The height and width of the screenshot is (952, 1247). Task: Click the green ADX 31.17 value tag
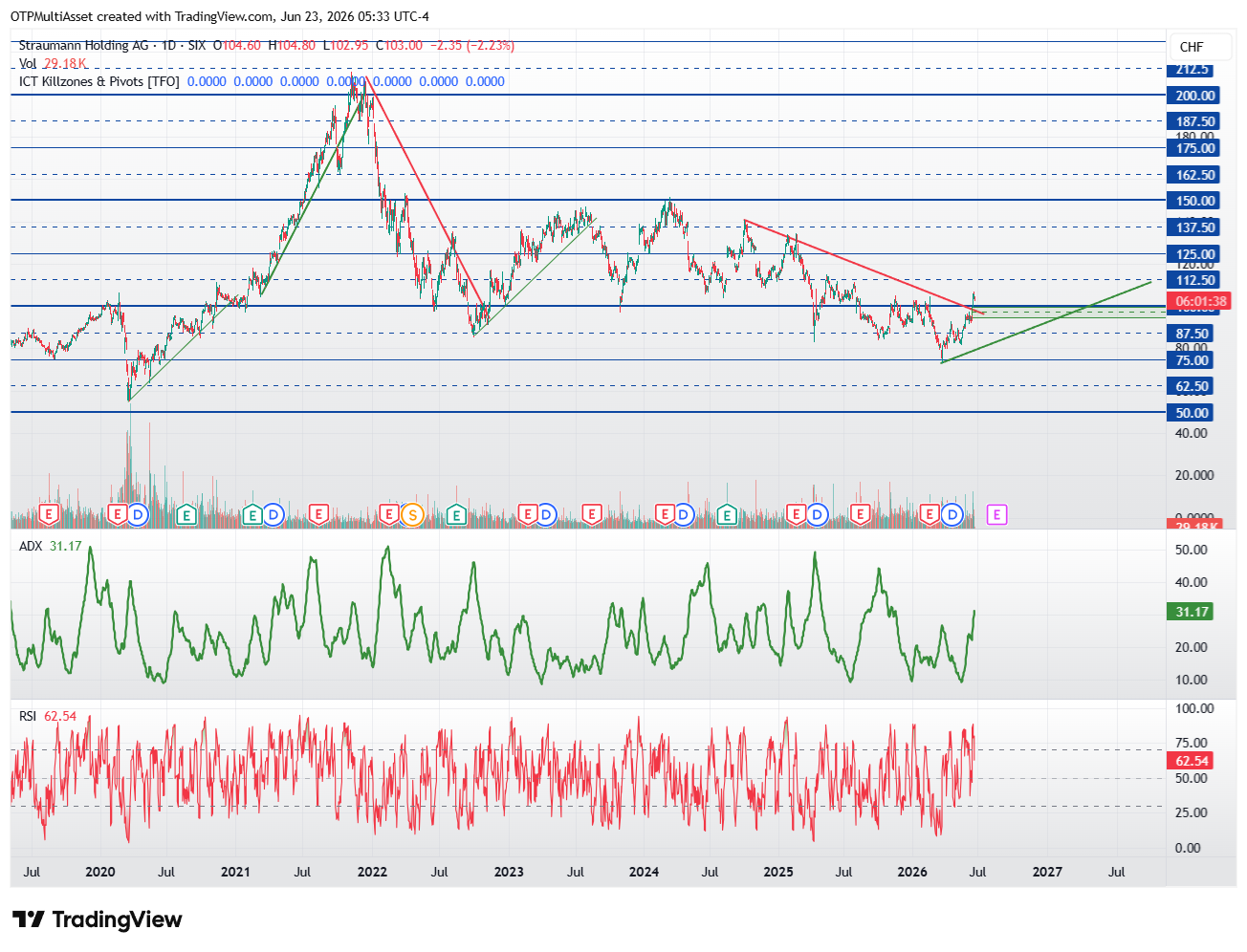(x=1191, y=612)
